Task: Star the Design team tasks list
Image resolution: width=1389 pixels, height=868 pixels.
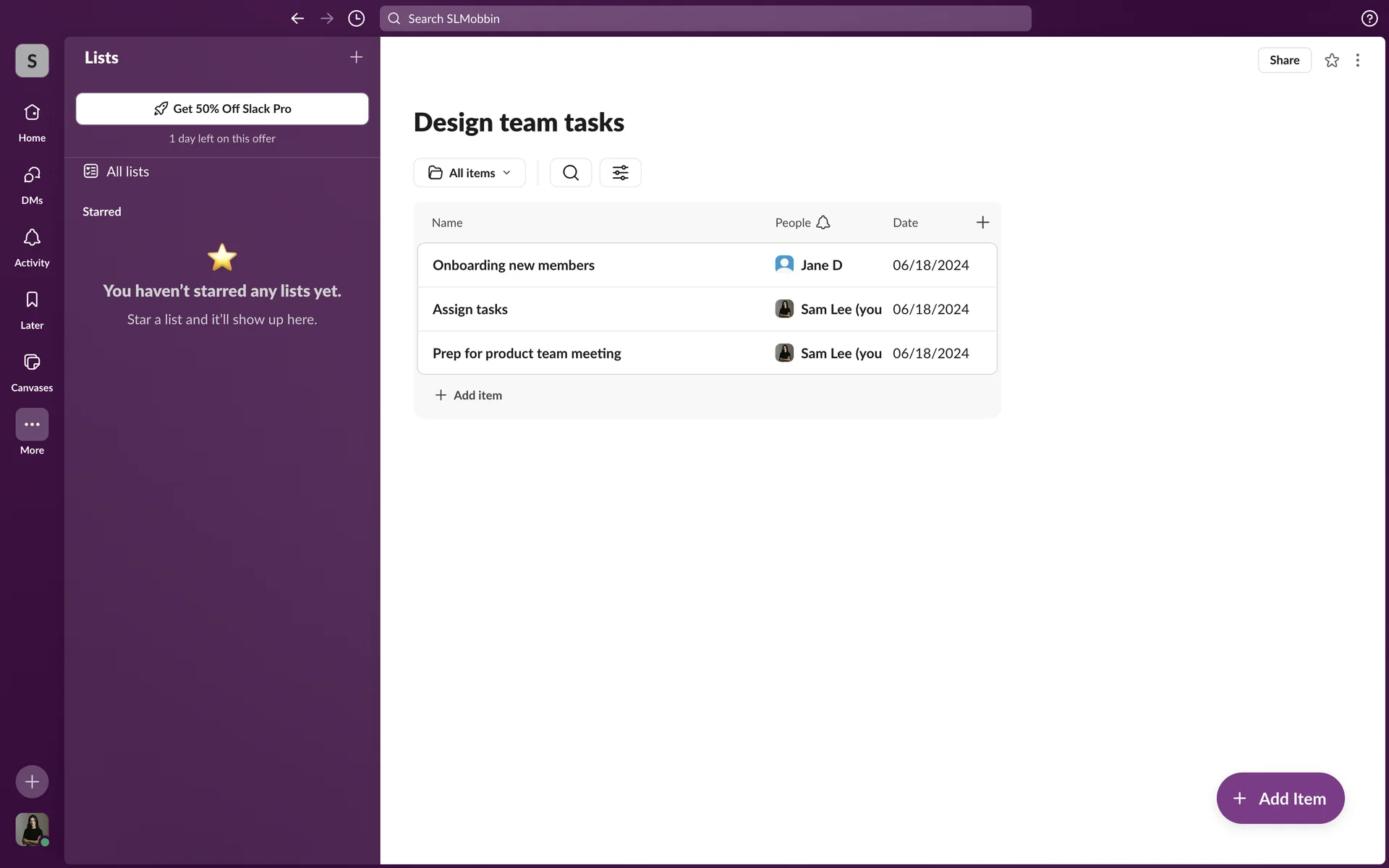Action: tap(1331, 60)
